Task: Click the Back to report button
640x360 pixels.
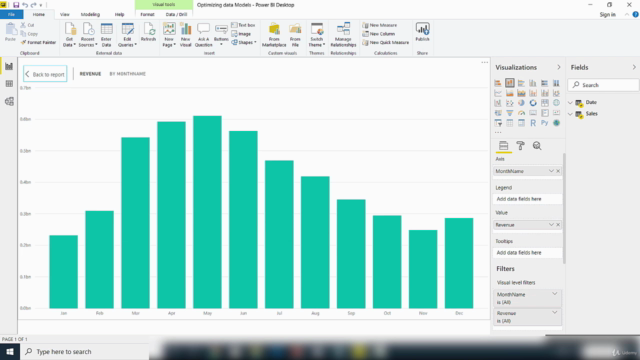Action: coord(45,74)
